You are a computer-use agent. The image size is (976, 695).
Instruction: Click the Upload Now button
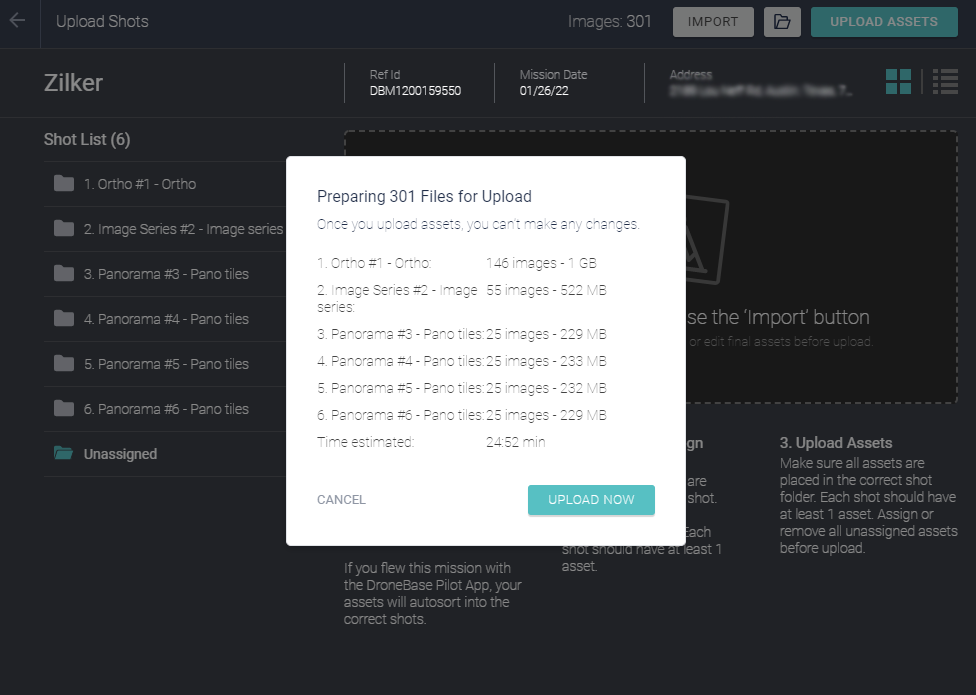pos(591,500)
